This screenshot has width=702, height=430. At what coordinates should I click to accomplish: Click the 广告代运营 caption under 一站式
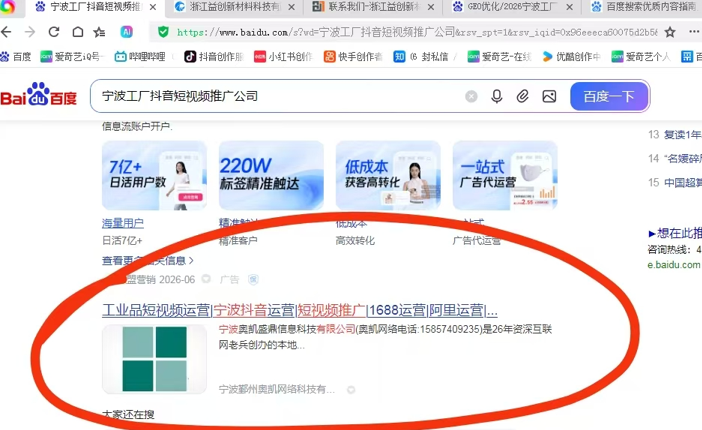(x=476, y=241)
